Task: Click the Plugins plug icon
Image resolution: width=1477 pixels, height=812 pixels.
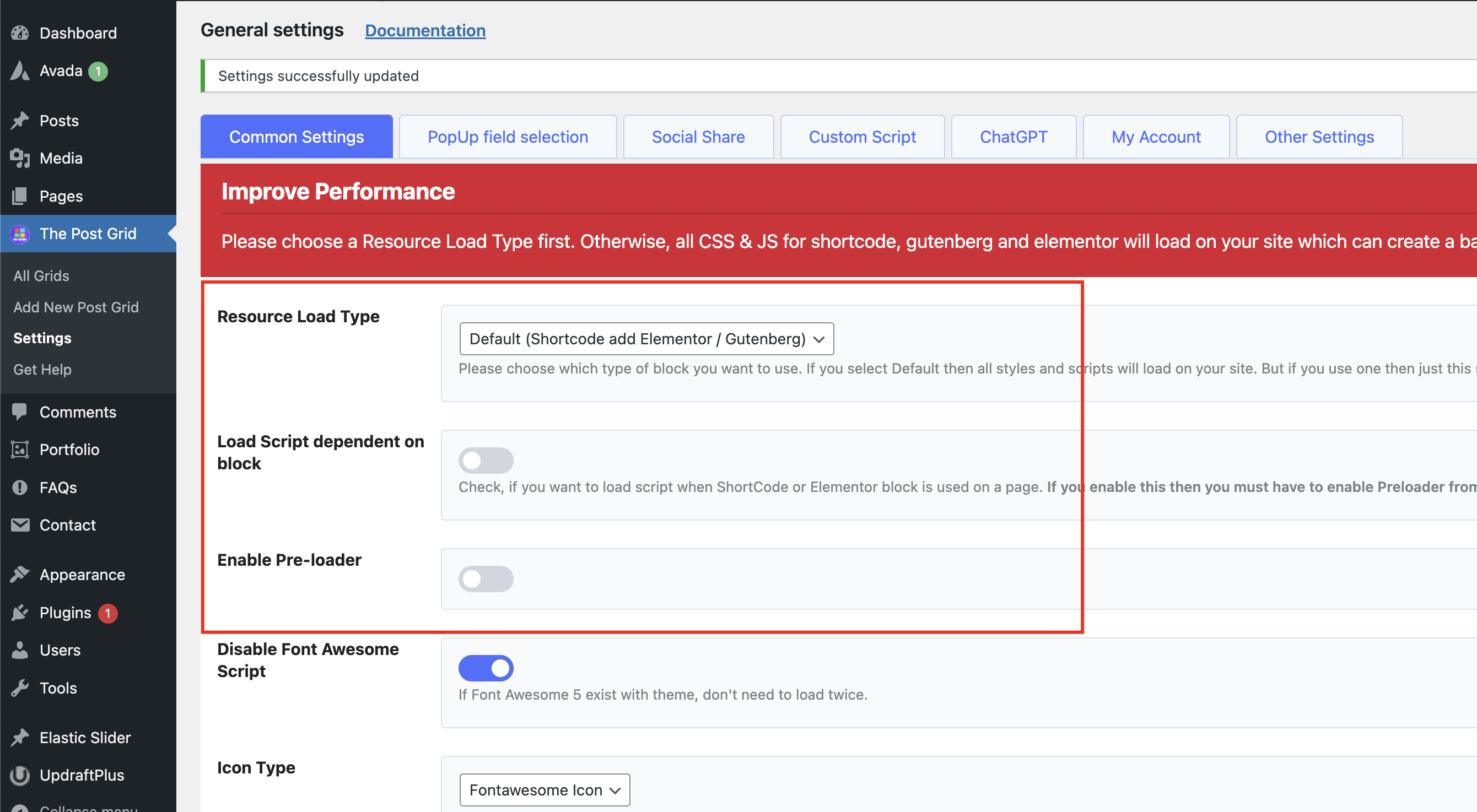Action: coord(20,613)
